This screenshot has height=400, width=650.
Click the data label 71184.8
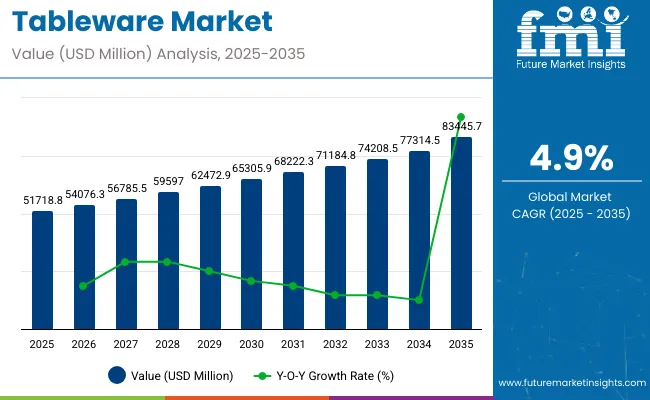pos(336,155)
